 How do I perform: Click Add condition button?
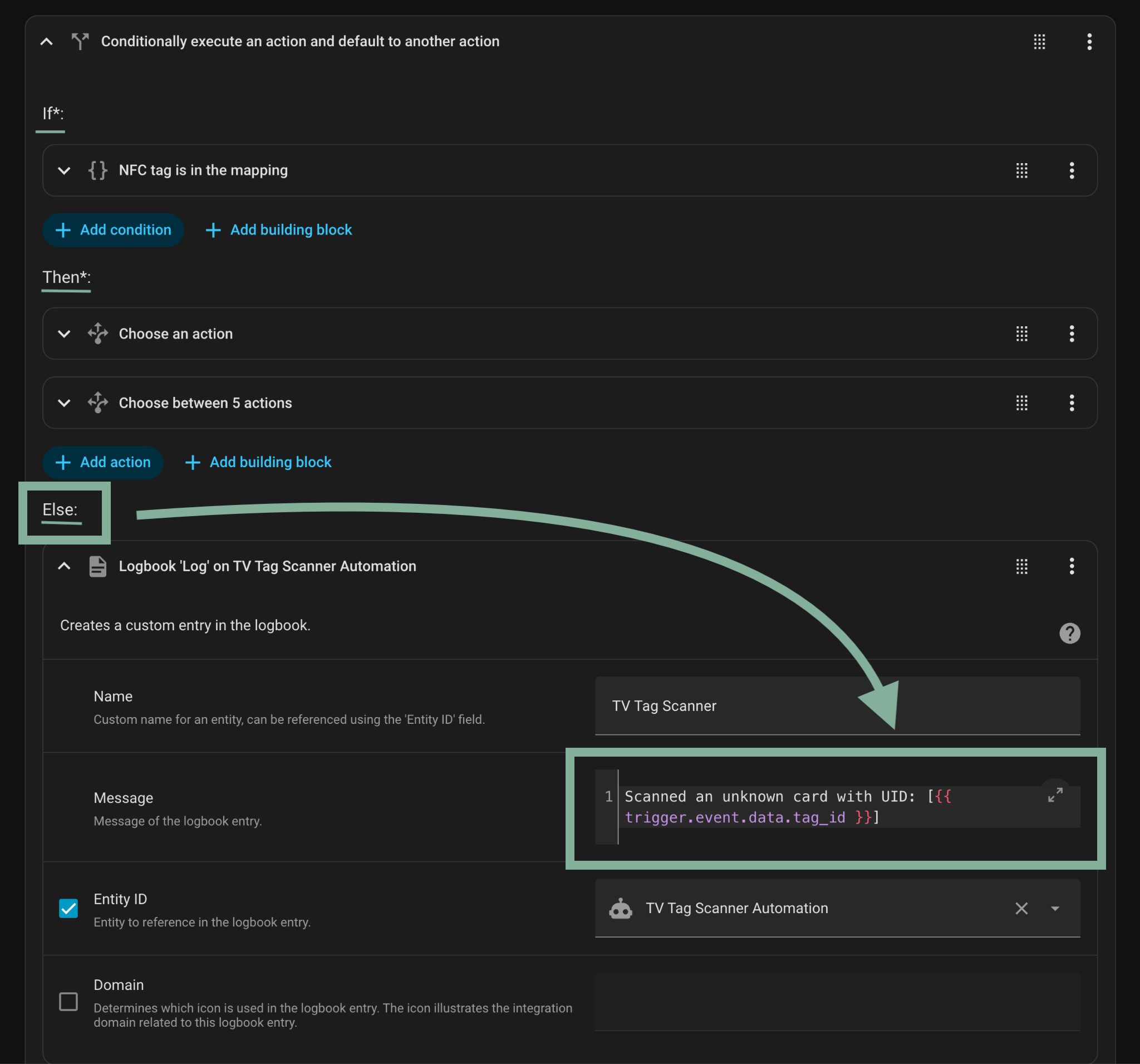click(113, 230)
